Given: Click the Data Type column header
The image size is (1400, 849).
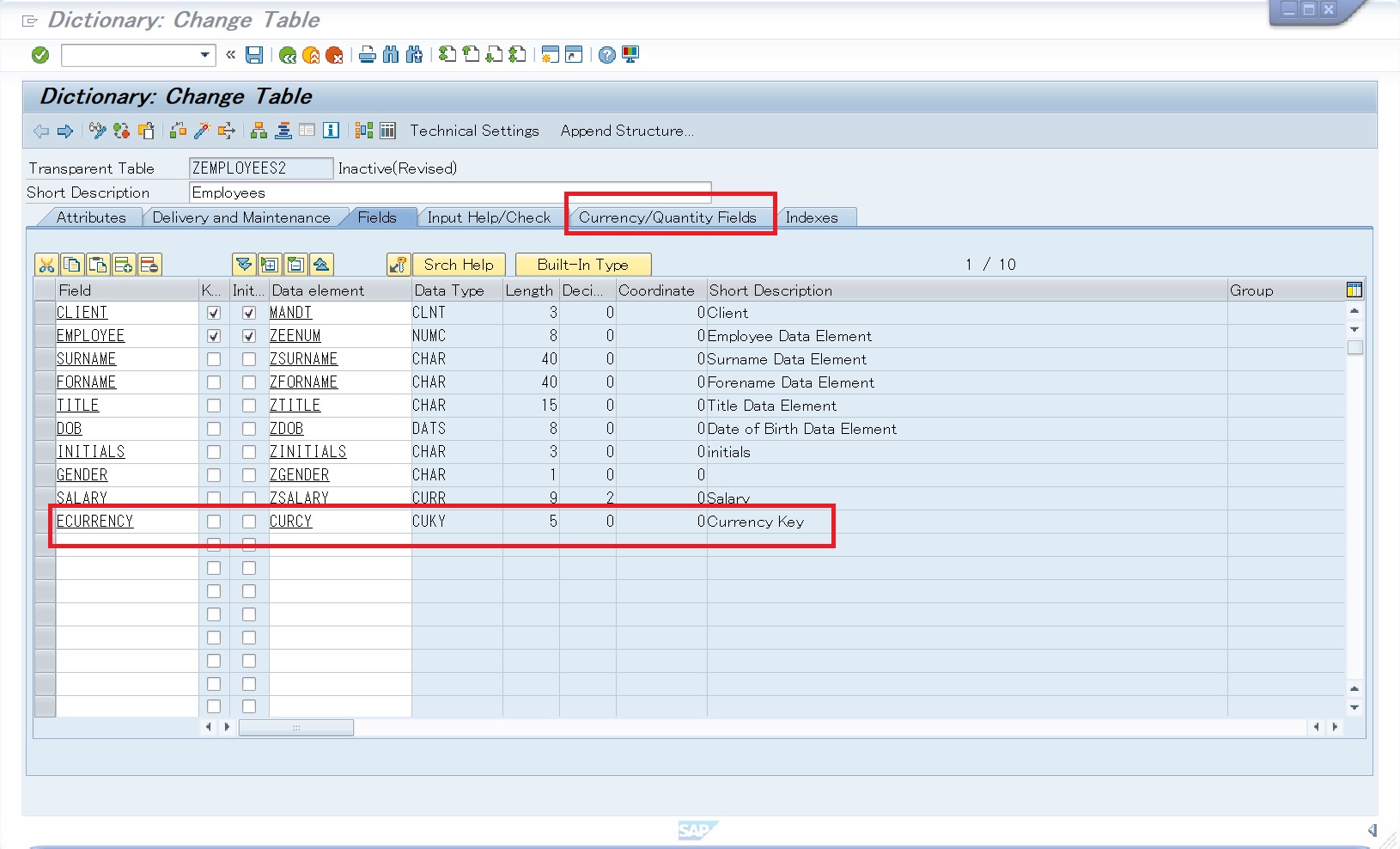Looking at the screenshot, I should pos(457,290).
